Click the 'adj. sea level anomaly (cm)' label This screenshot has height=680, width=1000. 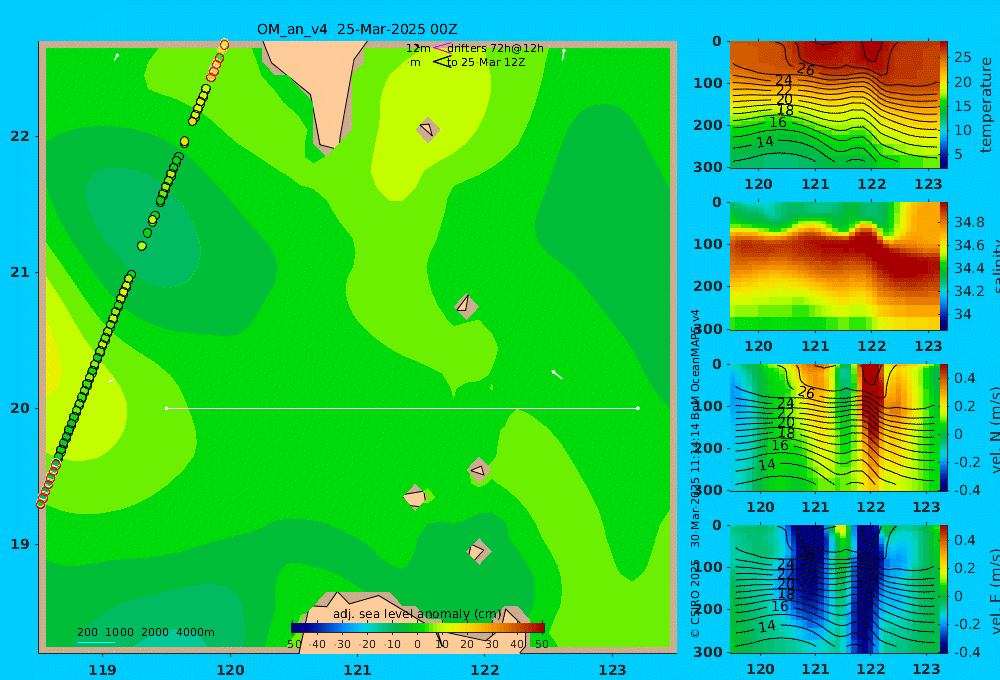[417, 614]
